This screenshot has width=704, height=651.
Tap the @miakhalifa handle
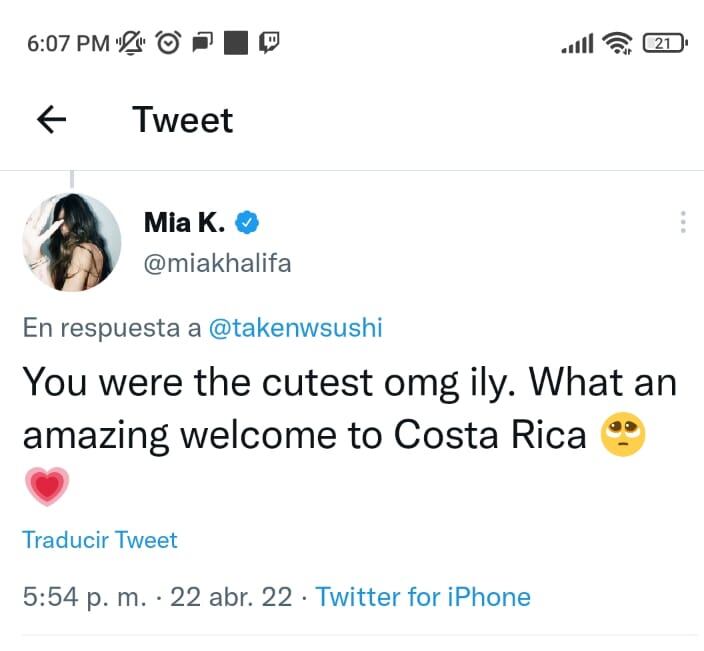217,262
